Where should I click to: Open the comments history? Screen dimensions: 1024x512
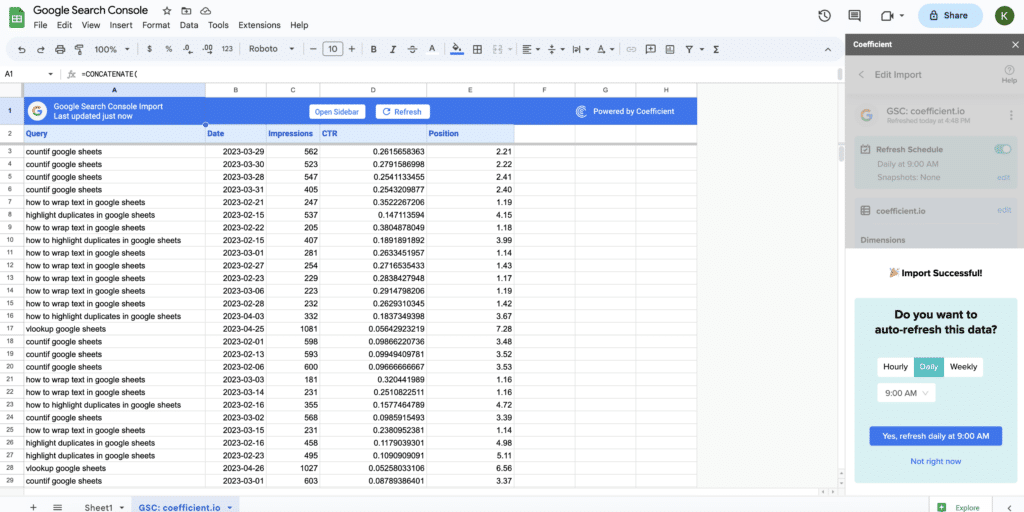[x=854, y=16]
